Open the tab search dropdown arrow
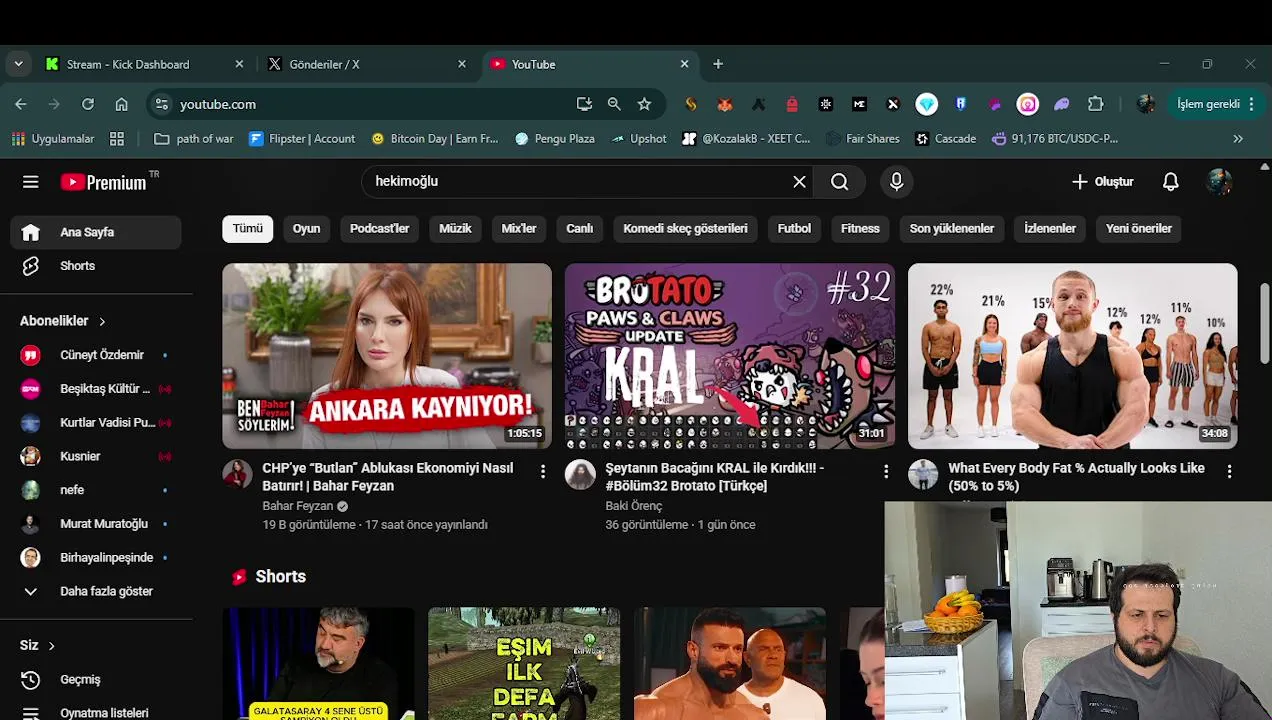 [x=18, y=64]
